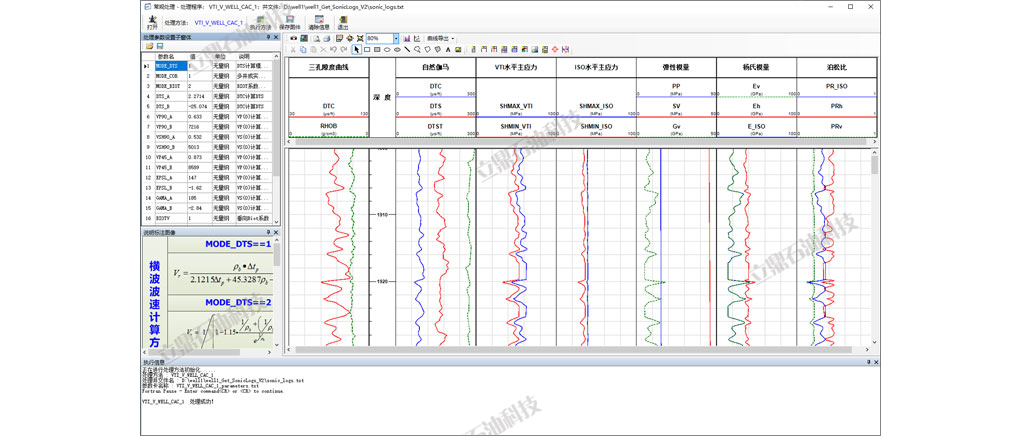This screenshot has width=1024, height=436.
Task: Select the hollow rectangle drawing tool
Action: 367,50
